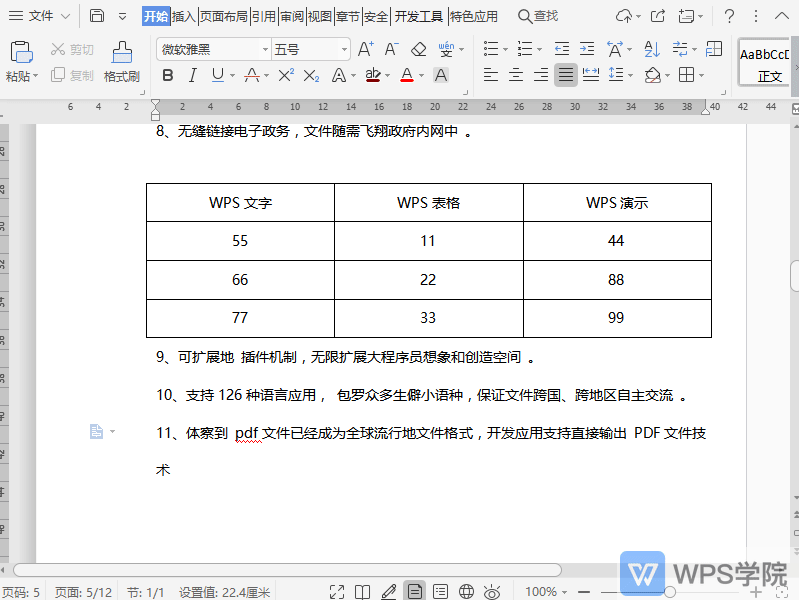The width and height of the screenshot is (799, 600).
Task: Insert bullet list
Action: pyautogui.click(x=491, y=49)
